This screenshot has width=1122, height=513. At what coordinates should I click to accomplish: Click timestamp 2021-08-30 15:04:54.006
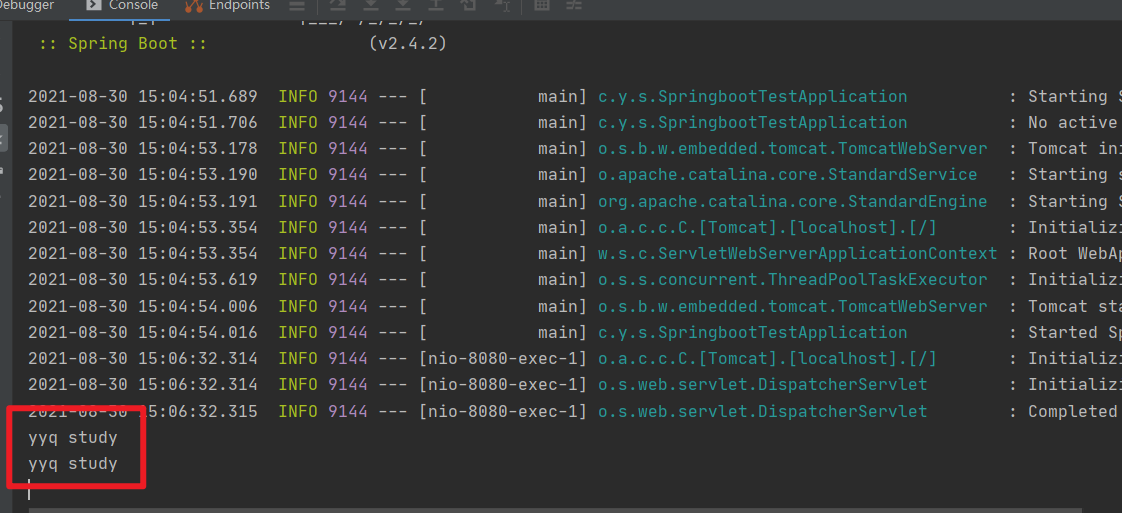point(142,307)
